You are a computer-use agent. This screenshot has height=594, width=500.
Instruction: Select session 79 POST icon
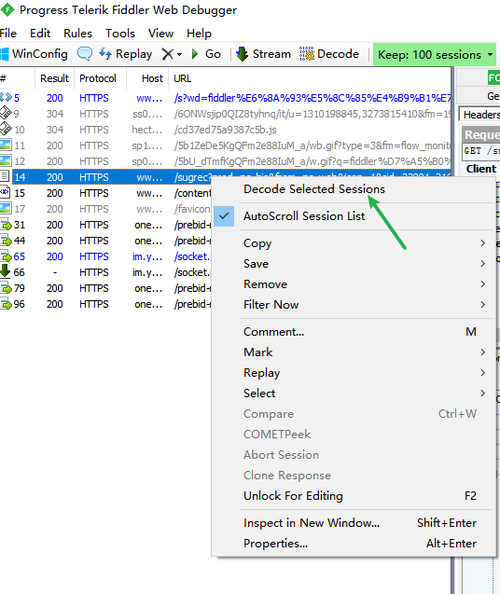click(x=6, y=288)
